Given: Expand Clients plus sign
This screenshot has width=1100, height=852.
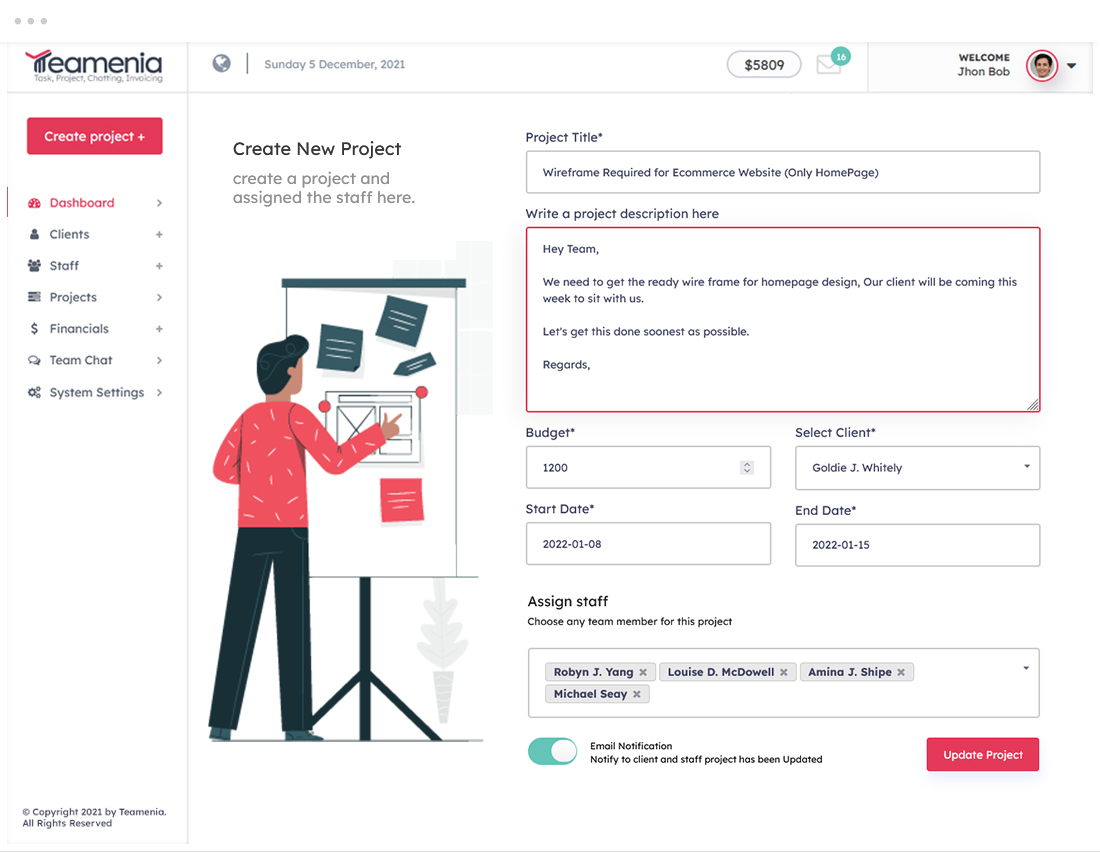Looking at the screenshot, I should (x=159, y=234).
